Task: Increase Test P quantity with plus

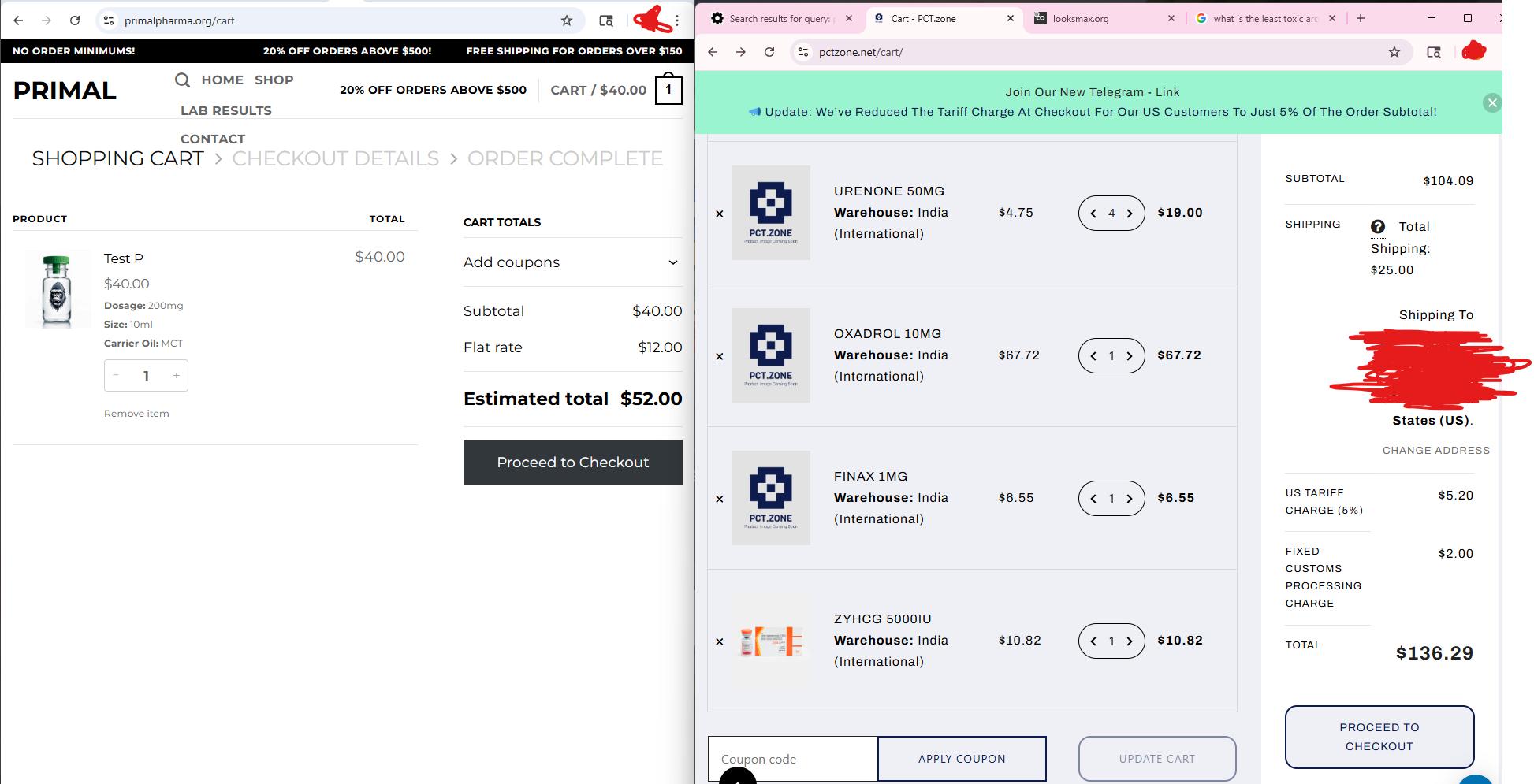Action: point(177,376)
